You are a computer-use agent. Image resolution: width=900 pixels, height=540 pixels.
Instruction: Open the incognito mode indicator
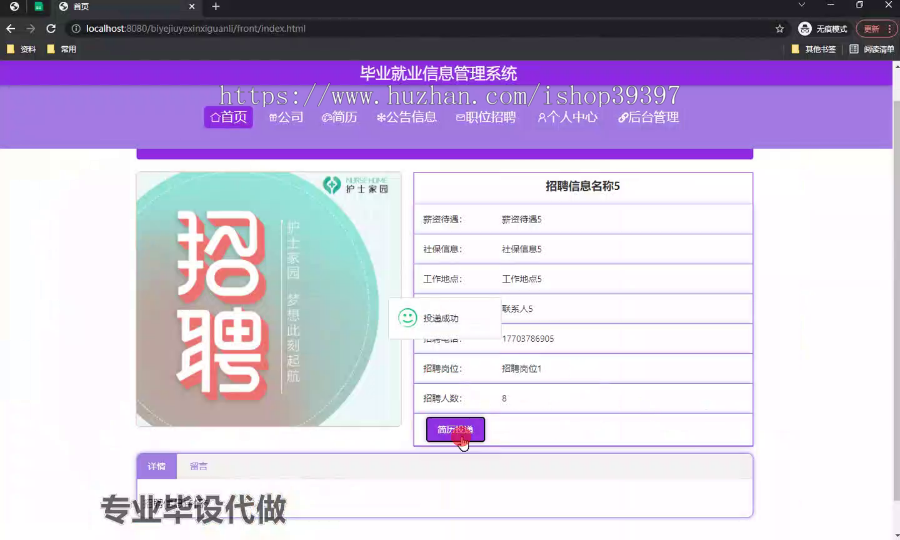pos(822,29)
